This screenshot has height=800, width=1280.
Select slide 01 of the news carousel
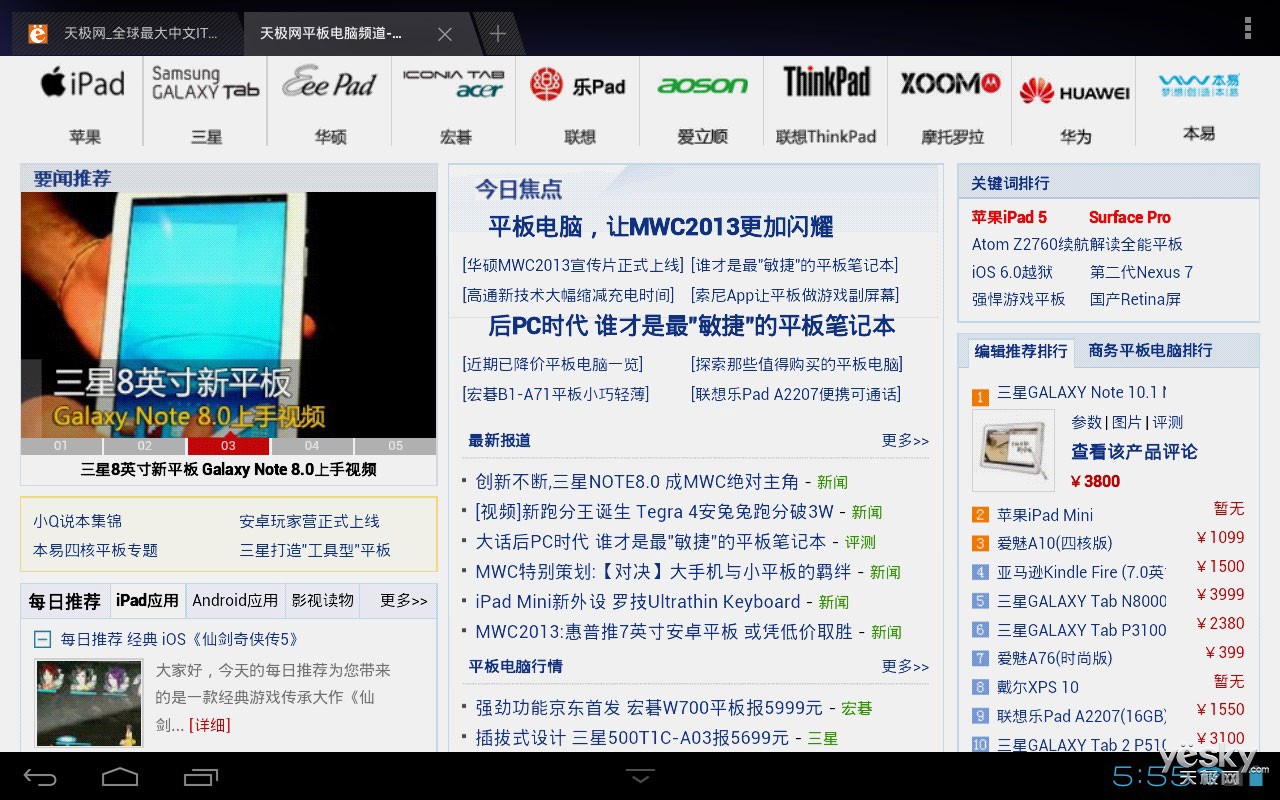(61, 446)
